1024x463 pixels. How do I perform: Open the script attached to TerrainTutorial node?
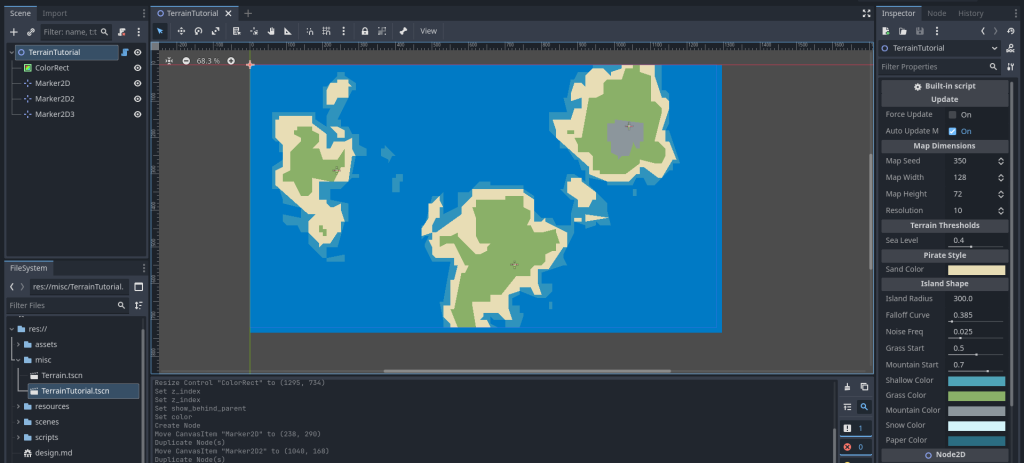coord(124,52)
